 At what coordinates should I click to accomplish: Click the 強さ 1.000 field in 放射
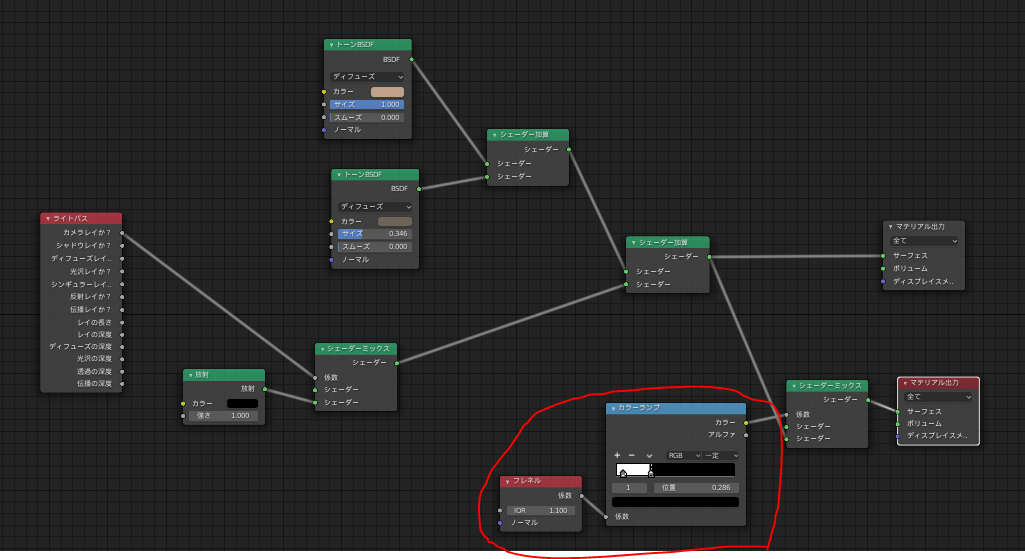point(224,416)
